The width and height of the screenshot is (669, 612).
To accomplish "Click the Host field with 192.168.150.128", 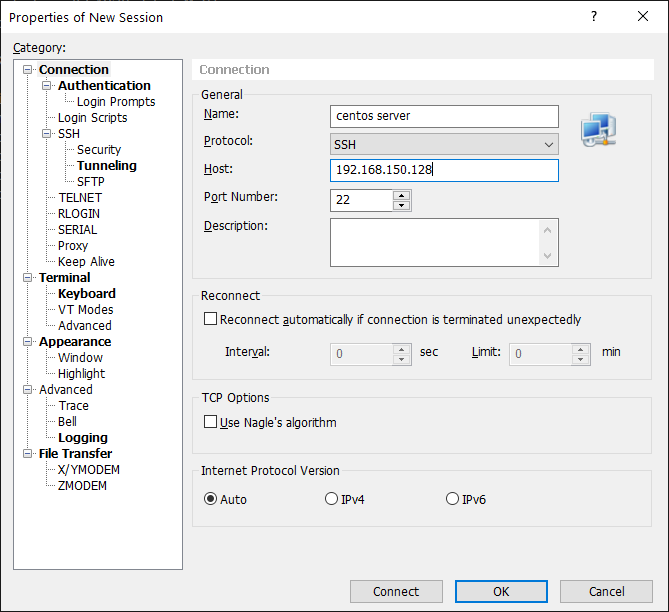I will pos(444,170).
